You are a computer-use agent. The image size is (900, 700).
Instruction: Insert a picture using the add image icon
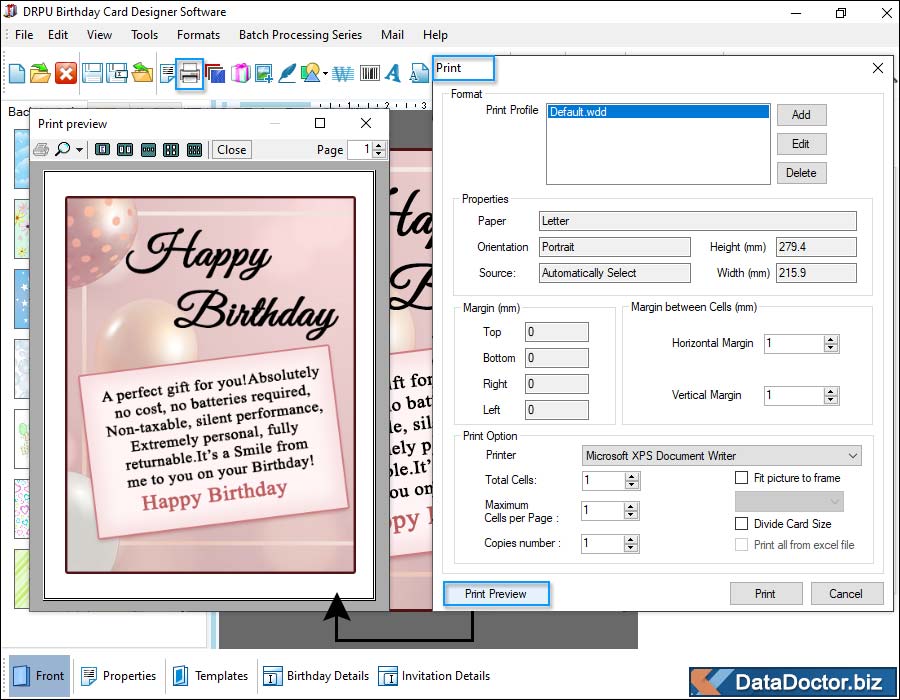coord(263,73)
